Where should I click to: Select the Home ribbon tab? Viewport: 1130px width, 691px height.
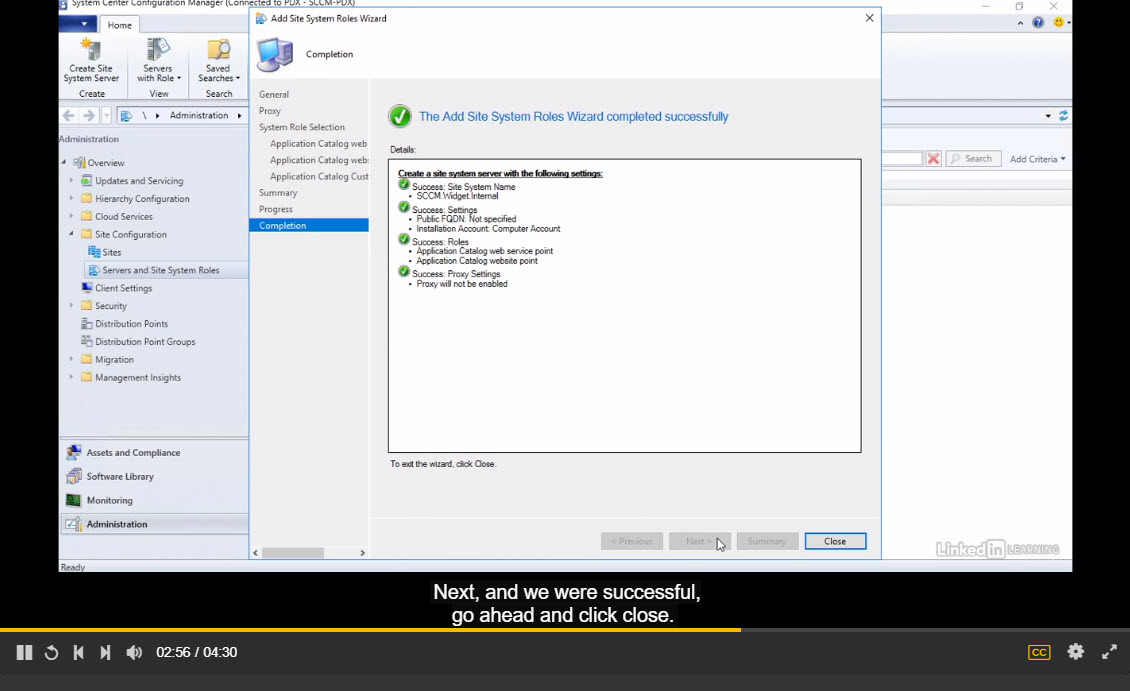pos(120,25)
